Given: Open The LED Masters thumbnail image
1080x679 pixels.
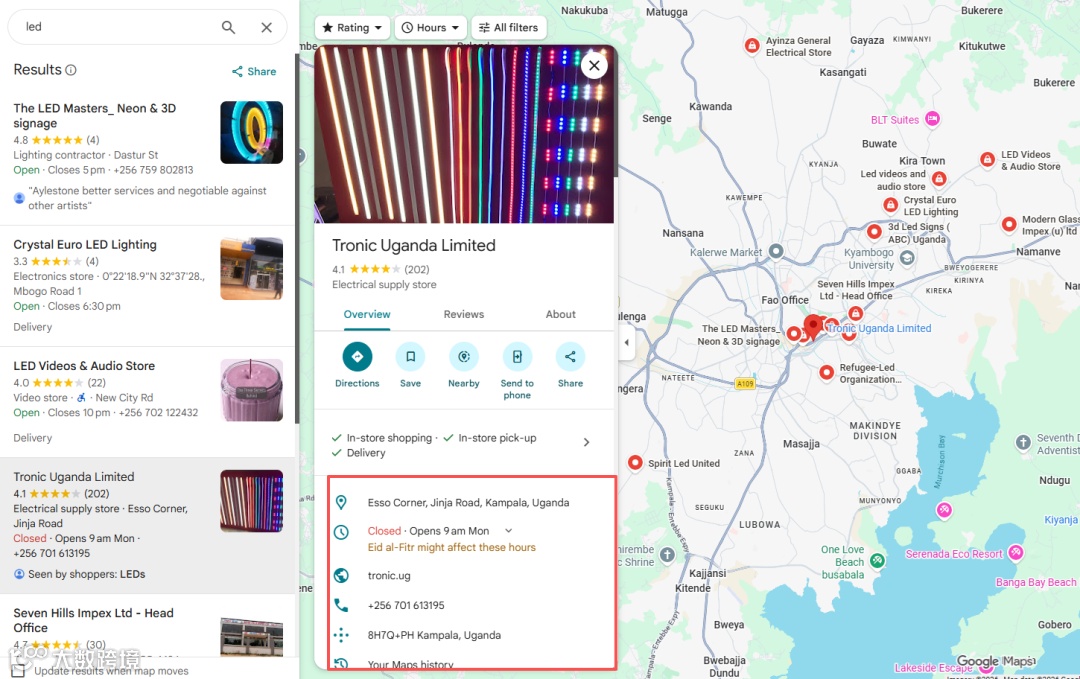Looking at the screenshot, I should click(x=251, y=132).
